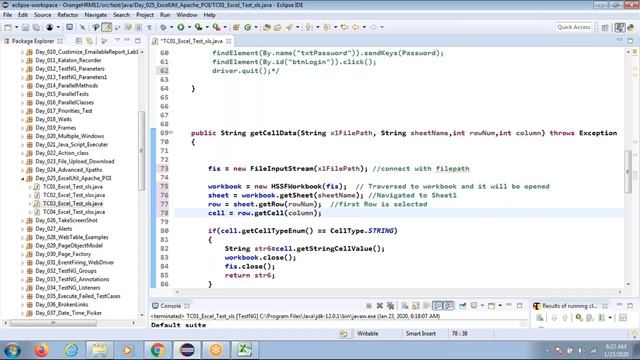Open Google Chrome from the taskbar
Image resolution: width=640 pixels, height=360 pixels.
coord(158,350)
